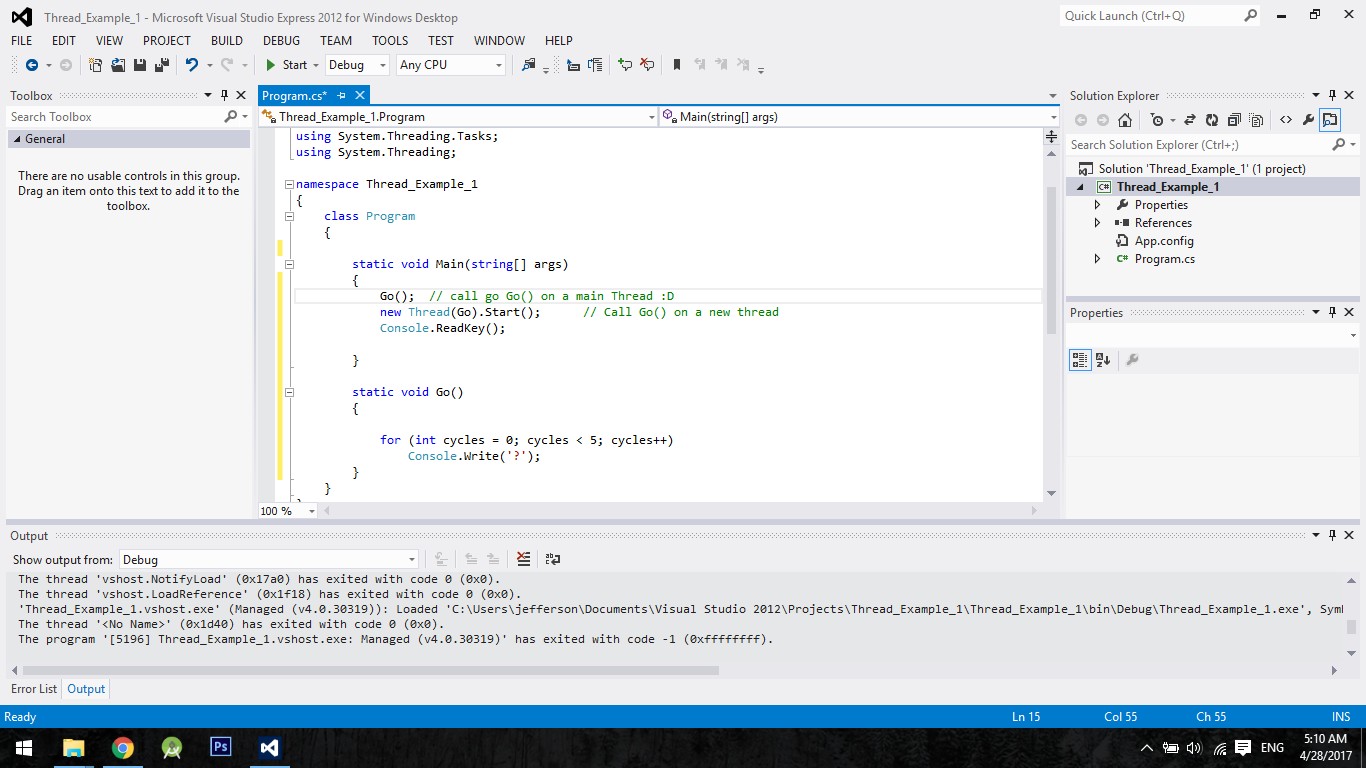Click the Open File toolbar icon
Viewport: 1366px width, 768px height.
(118, 65)
